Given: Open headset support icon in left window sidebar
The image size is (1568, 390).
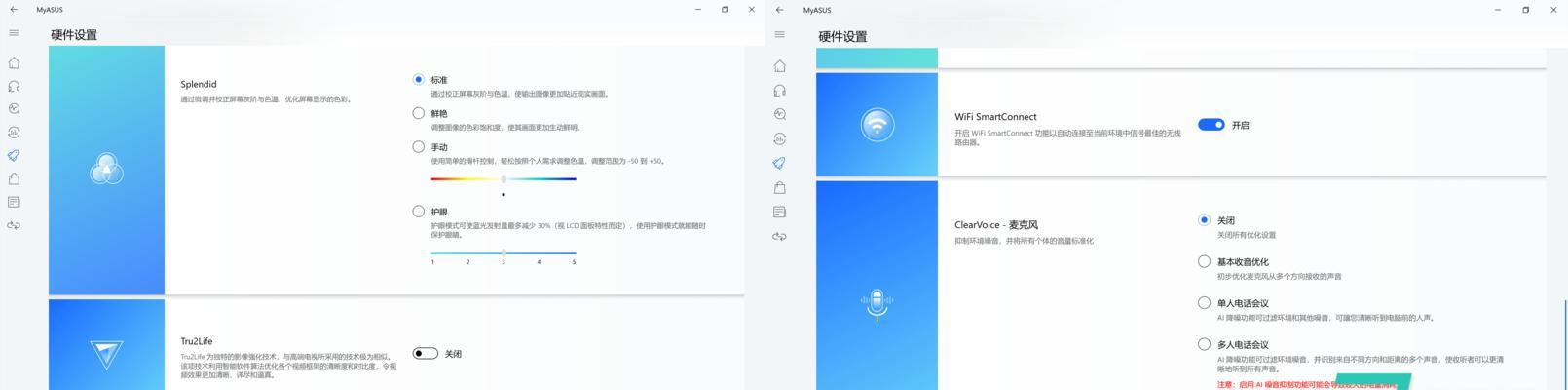Looking at the screenshot, I should point(14,86).
